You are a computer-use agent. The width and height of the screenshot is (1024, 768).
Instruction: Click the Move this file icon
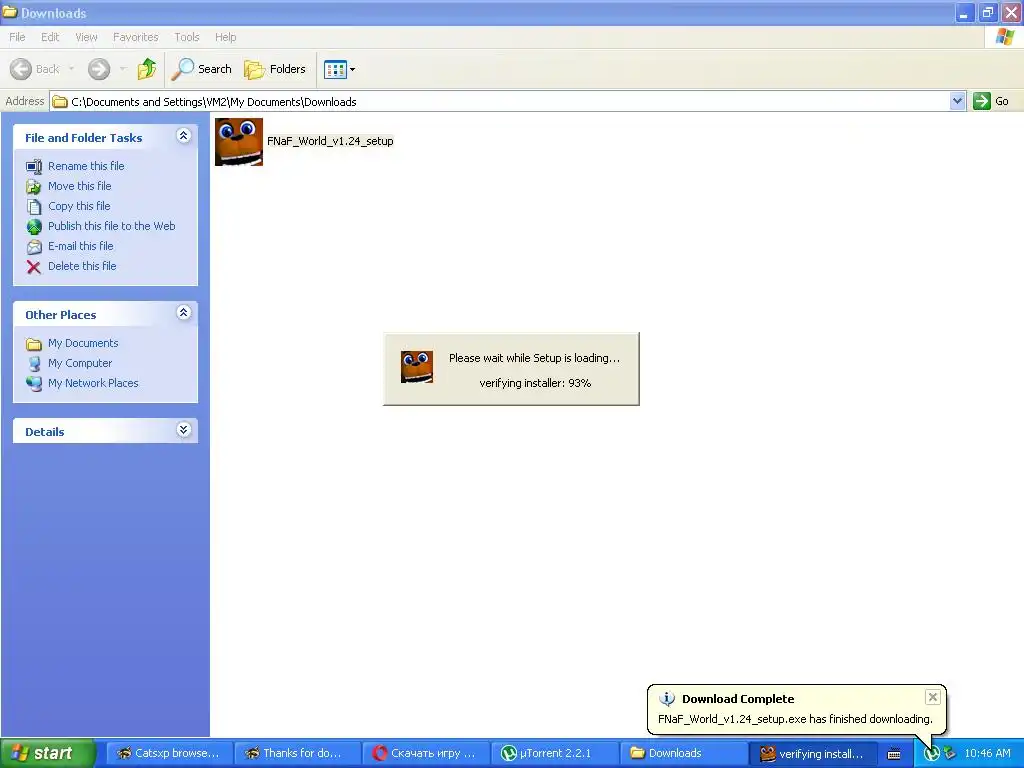[34, 187]
